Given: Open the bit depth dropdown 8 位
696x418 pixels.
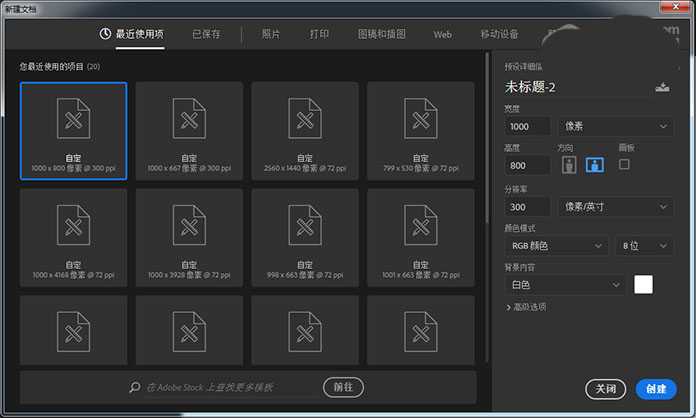Looking at the screenshot, I should click(x=644, y=246).
